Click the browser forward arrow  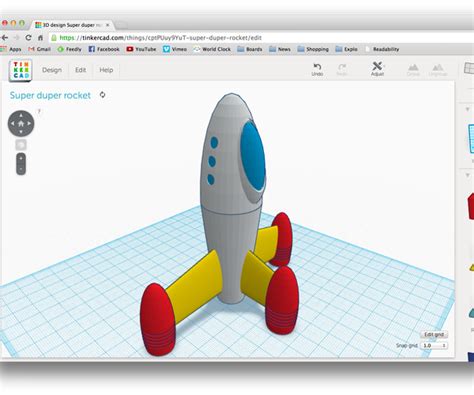[17, 38]
